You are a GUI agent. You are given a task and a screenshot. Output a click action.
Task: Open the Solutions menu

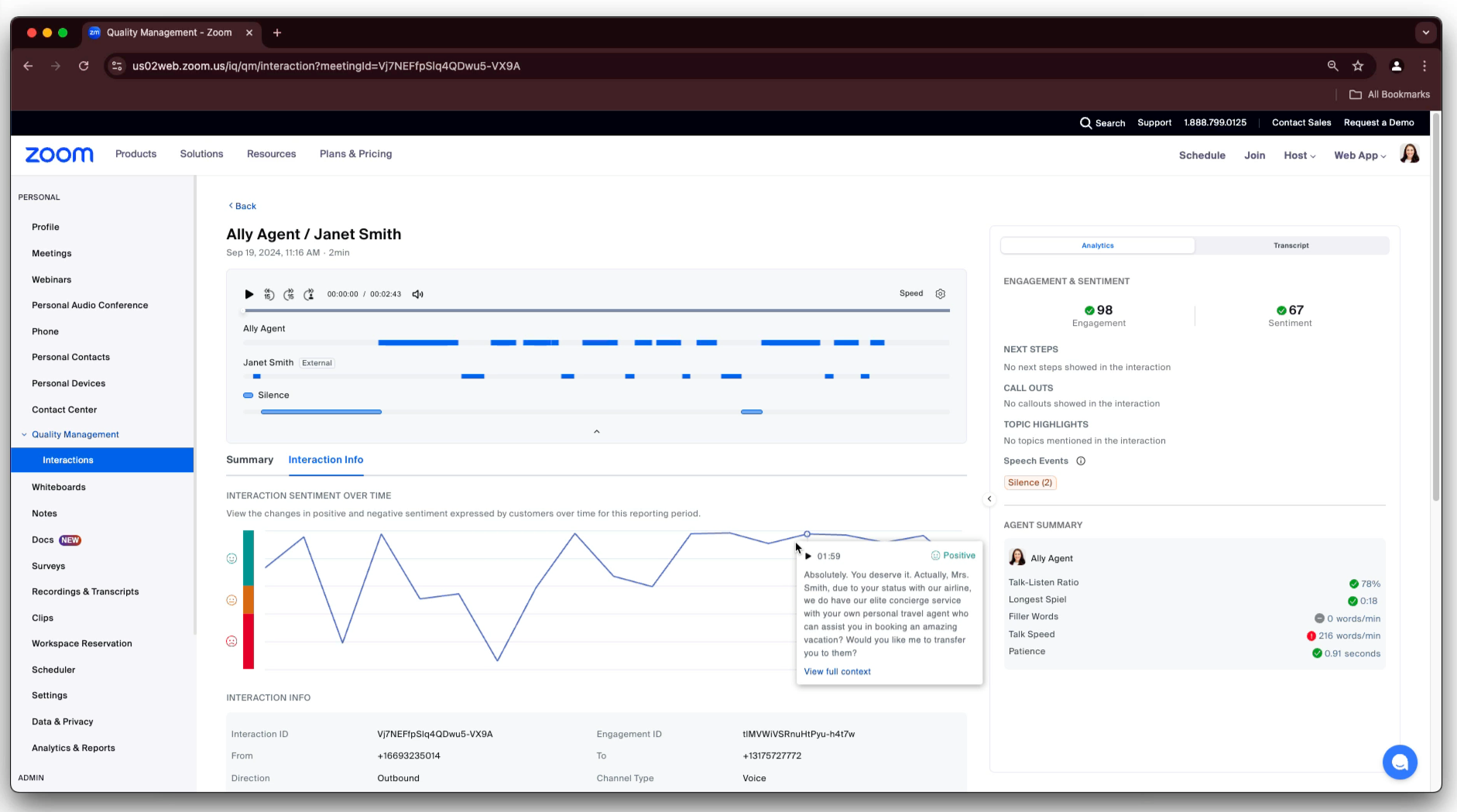click(201, 154)
